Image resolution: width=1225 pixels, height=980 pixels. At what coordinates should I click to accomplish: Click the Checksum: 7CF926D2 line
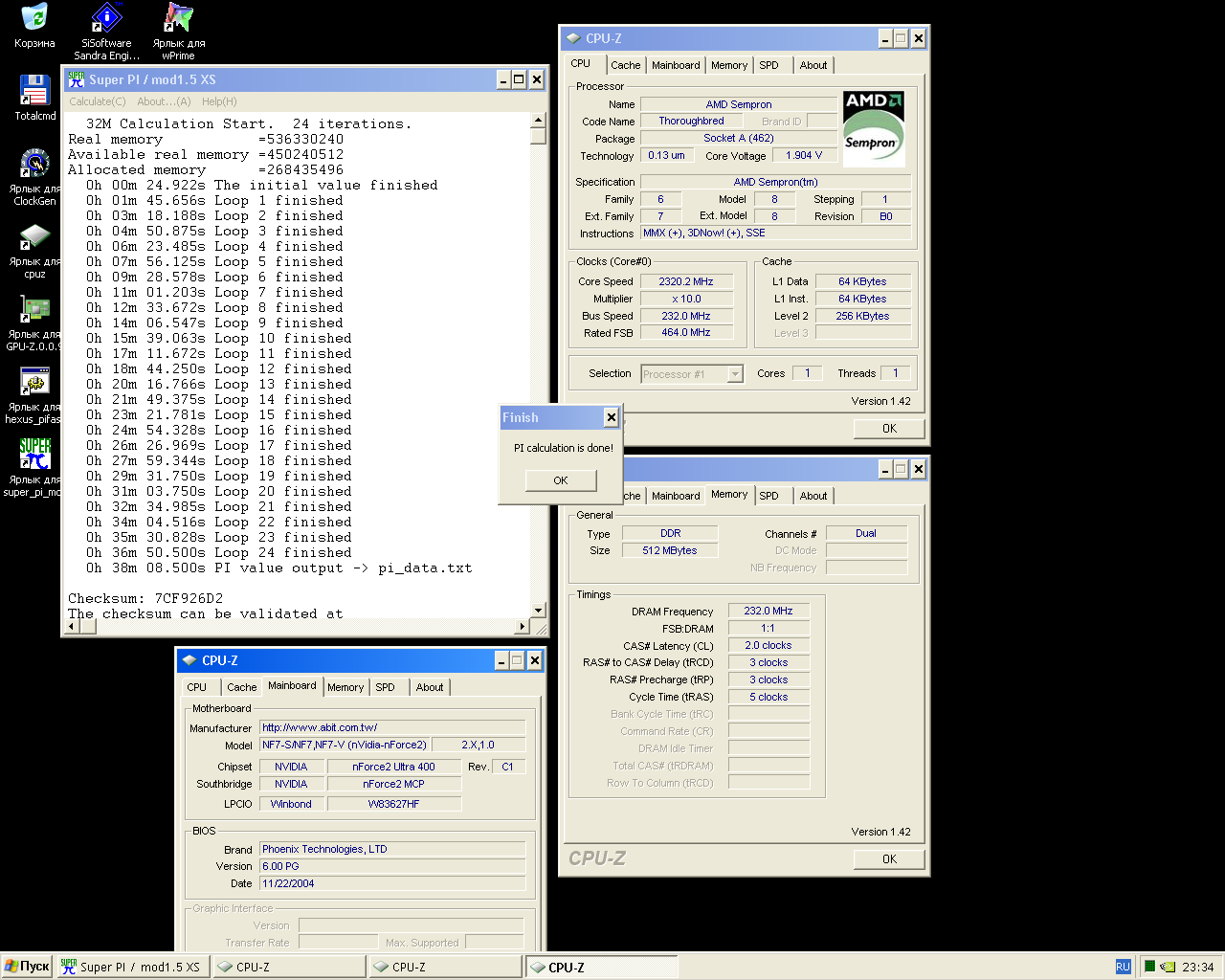[145, 599]
